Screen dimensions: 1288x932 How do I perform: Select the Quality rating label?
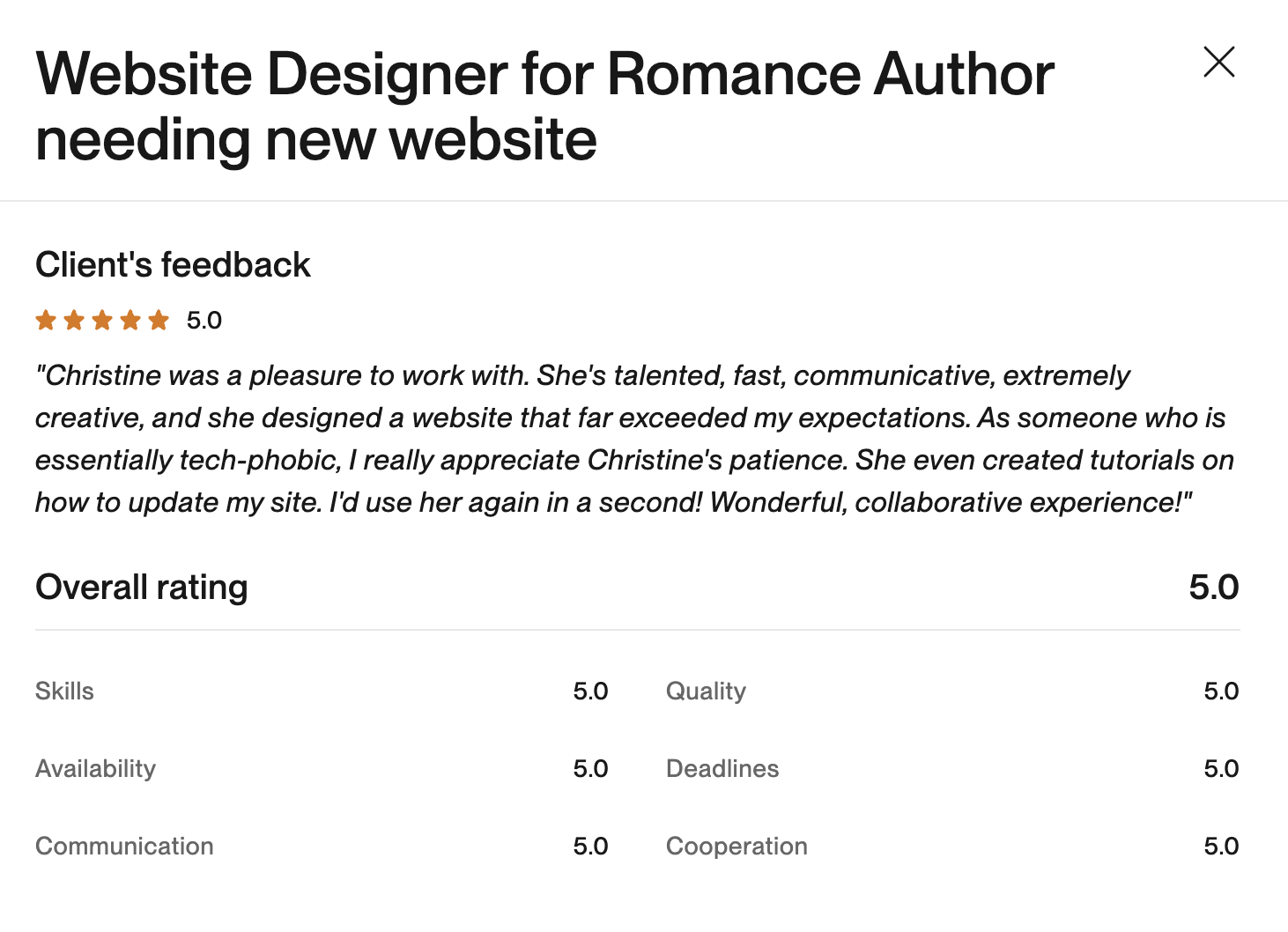(x=706, y=692)
